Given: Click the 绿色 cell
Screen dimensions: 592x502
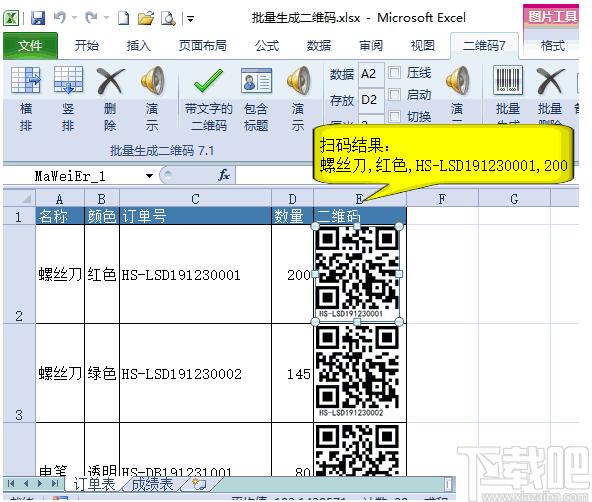Looking at the screenshot, I should tap(102, 373).
